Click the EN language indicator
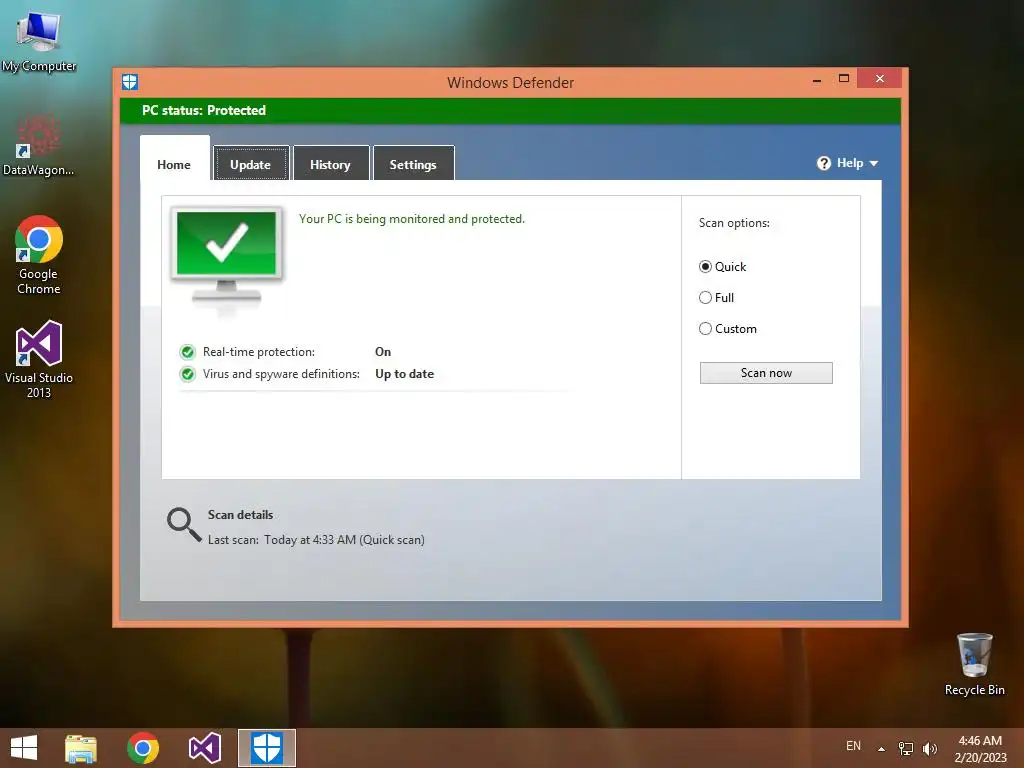 (x=853, y=746)
